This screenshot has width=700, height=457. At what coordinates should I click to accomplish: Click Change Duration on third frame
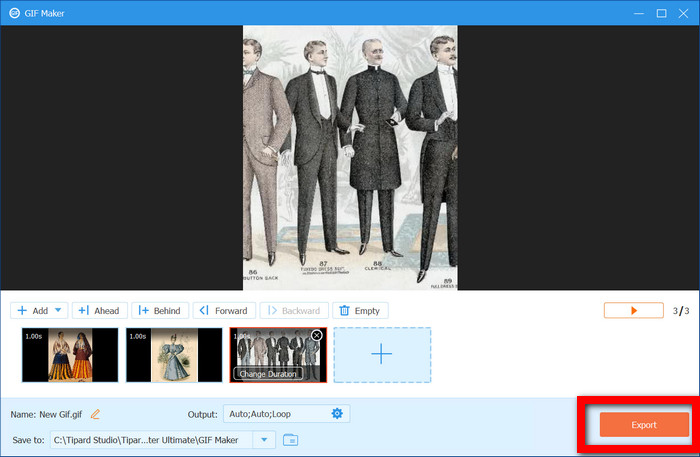(268, 374)
